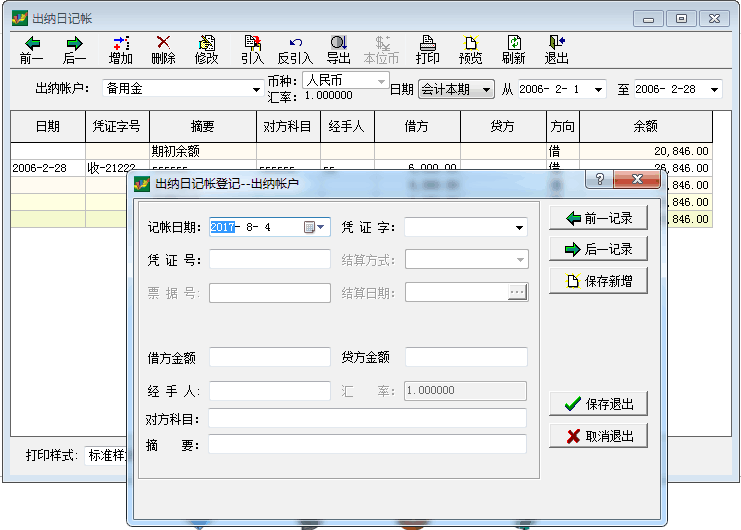This screenshot has height=530, width=741.
Task: Open the 结算方式 dropdown in dialog
Action: [520, 259]
